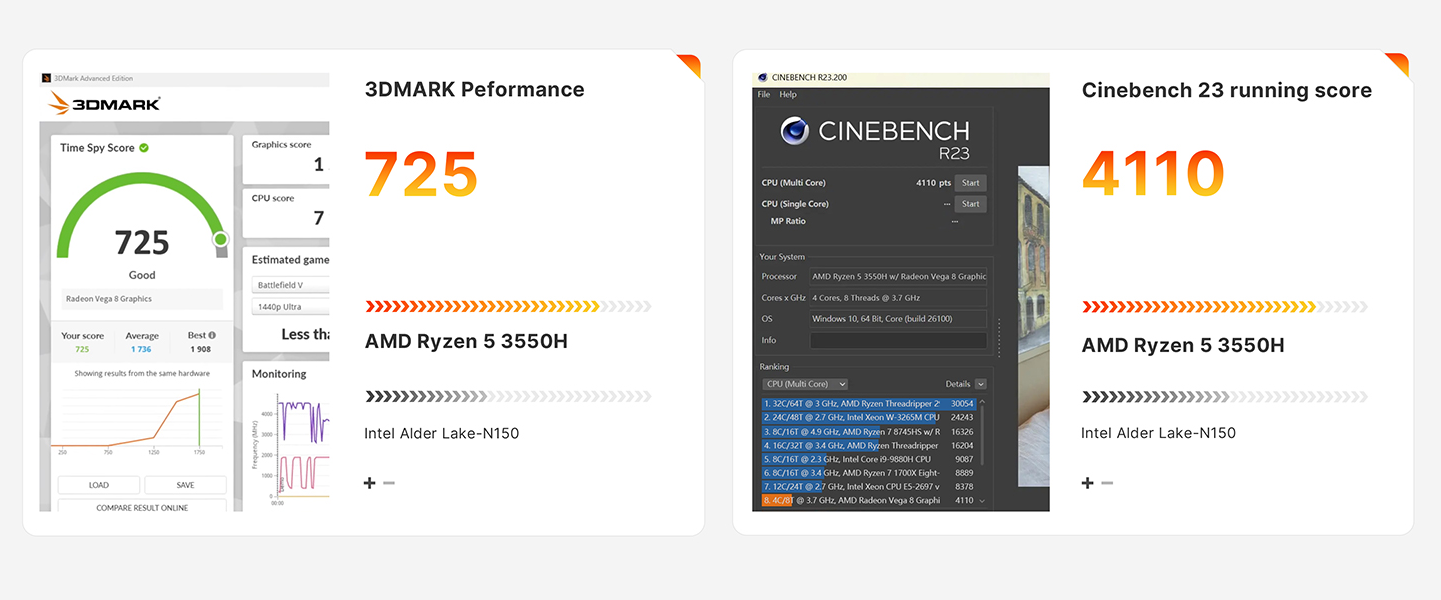Toggle the ranking Details expander arrow
The width and height of the screenshot is (1441, 600).
click(980, 384)
